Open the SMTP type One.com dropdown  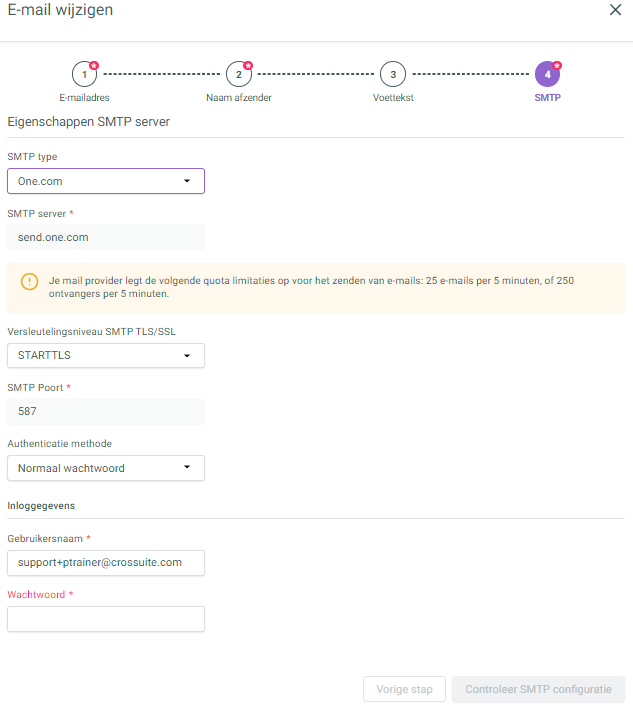(x=106, y=181)
